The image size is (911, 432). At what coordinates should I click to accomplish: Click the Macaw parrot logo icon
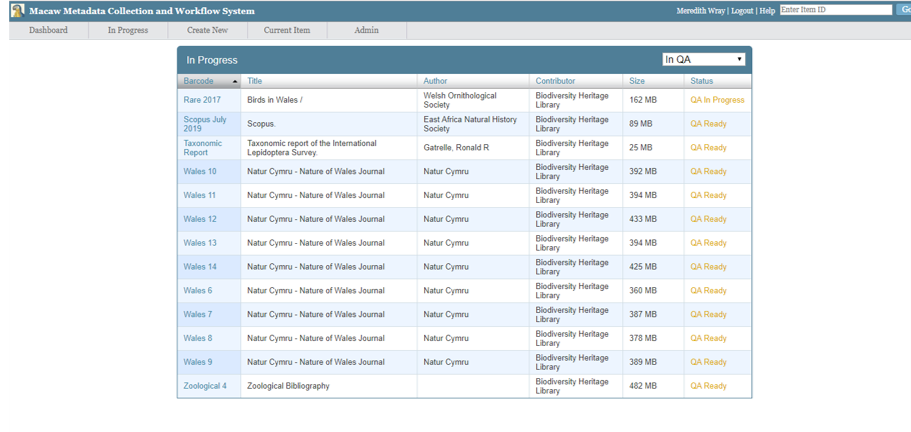17,11
